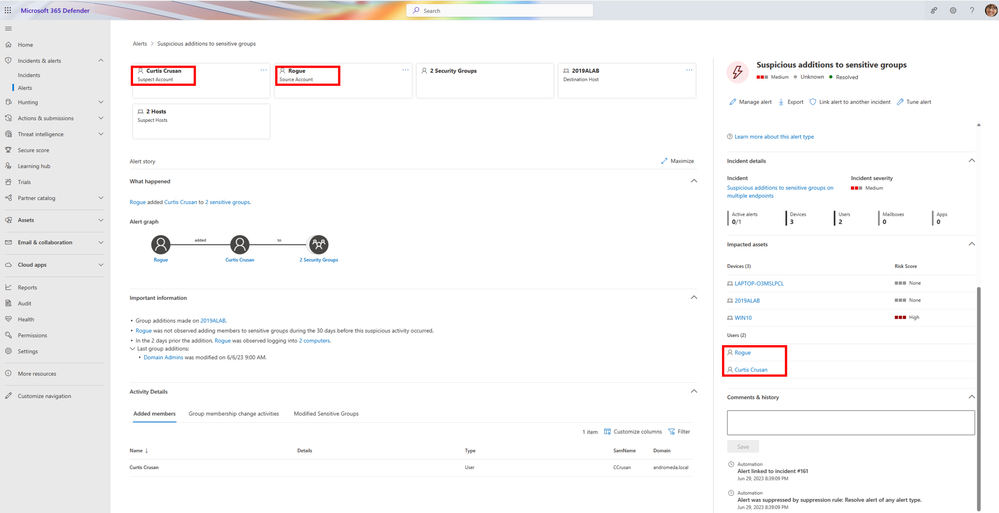999x513 pixels.
Task: Switch to Added members tab
Action: [154, 414]
